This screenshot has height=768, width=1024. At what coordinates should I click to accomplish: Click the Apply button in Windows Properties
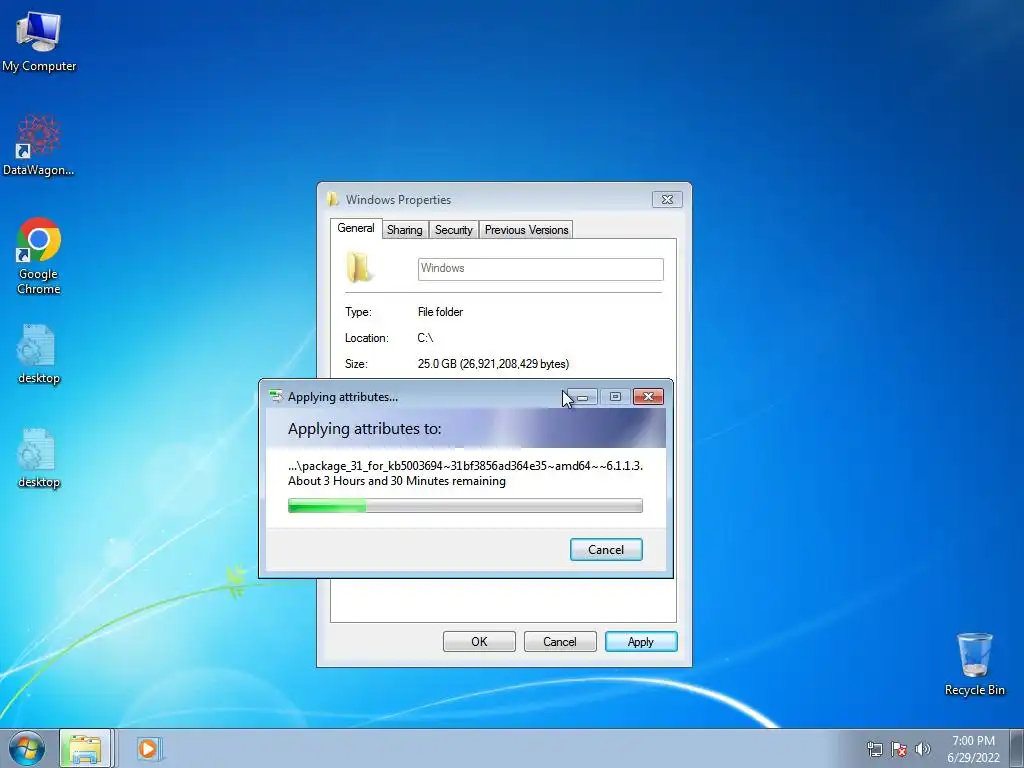(641, 642)
